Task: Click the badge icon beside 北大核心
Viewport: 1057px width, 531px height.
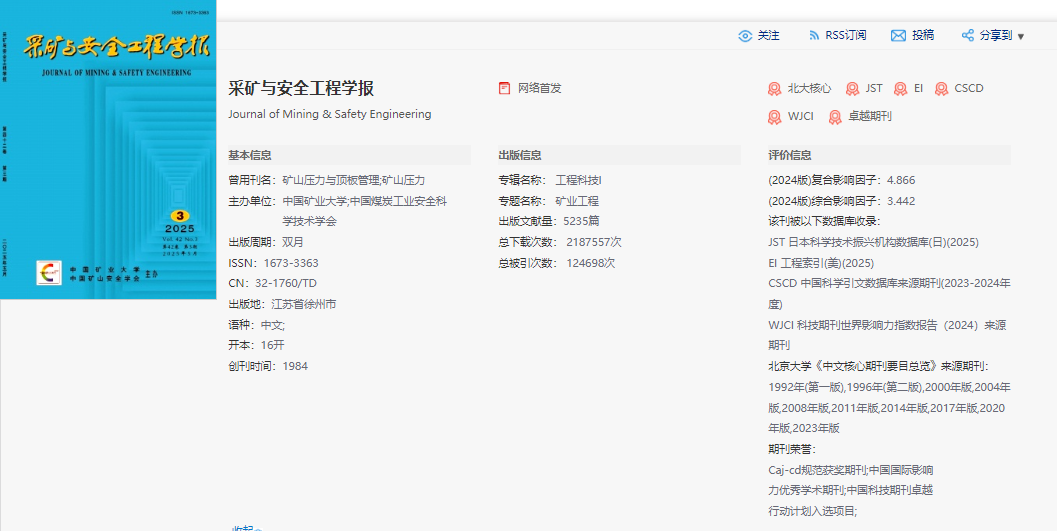Action: click(775, 89)
